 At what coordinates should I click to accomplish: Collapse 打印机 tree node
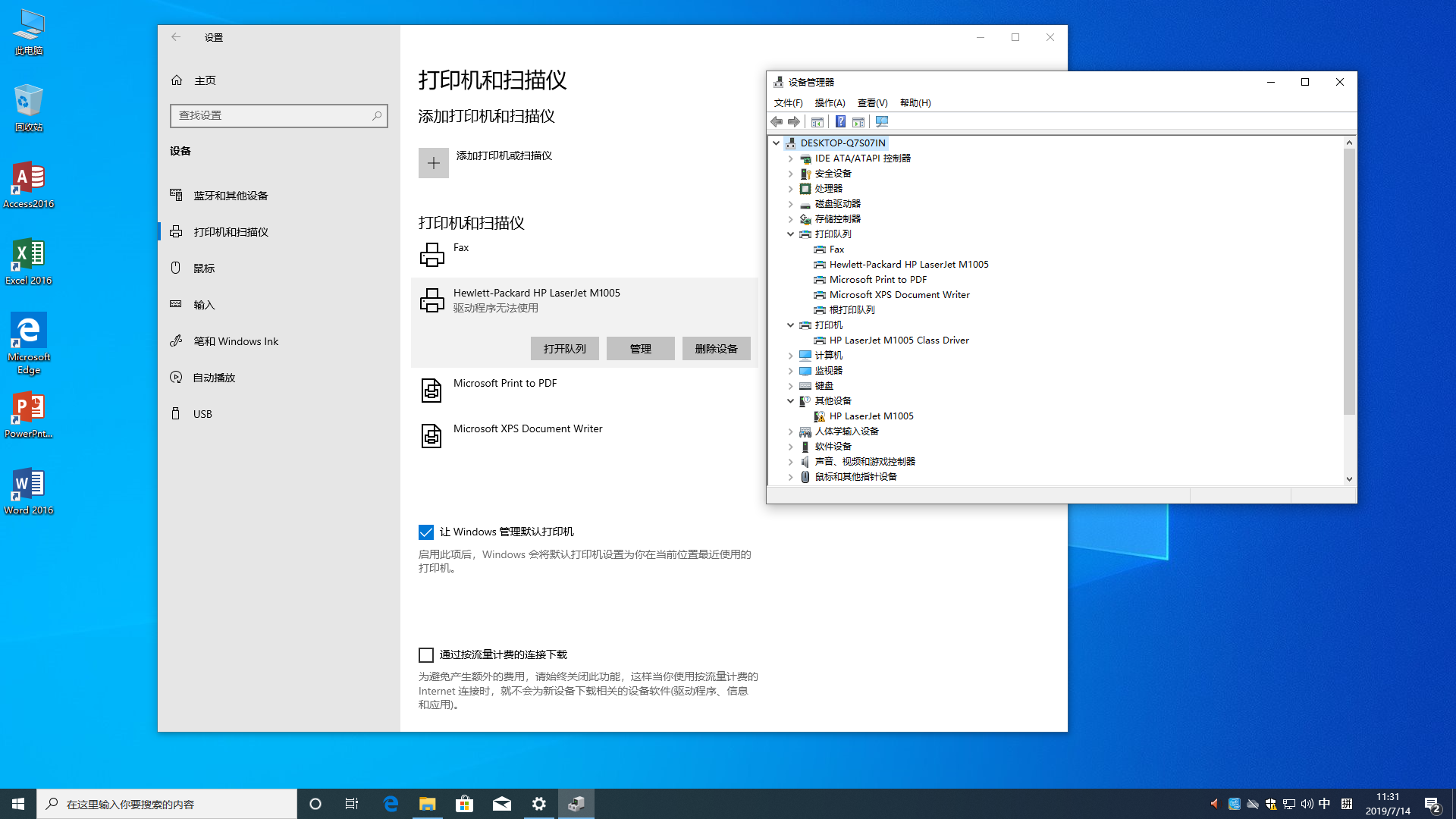[x=790, y=325]
